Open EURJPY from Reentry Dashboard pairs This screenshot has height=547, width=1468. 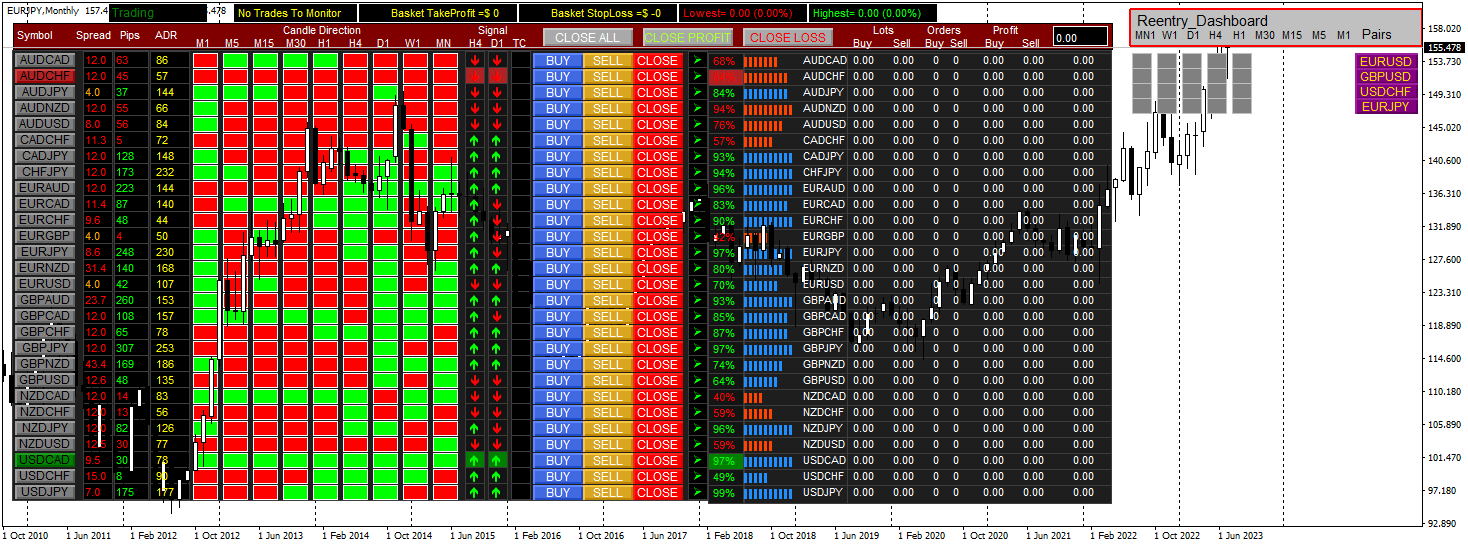pyautogui.click(x=1386, y=107)
